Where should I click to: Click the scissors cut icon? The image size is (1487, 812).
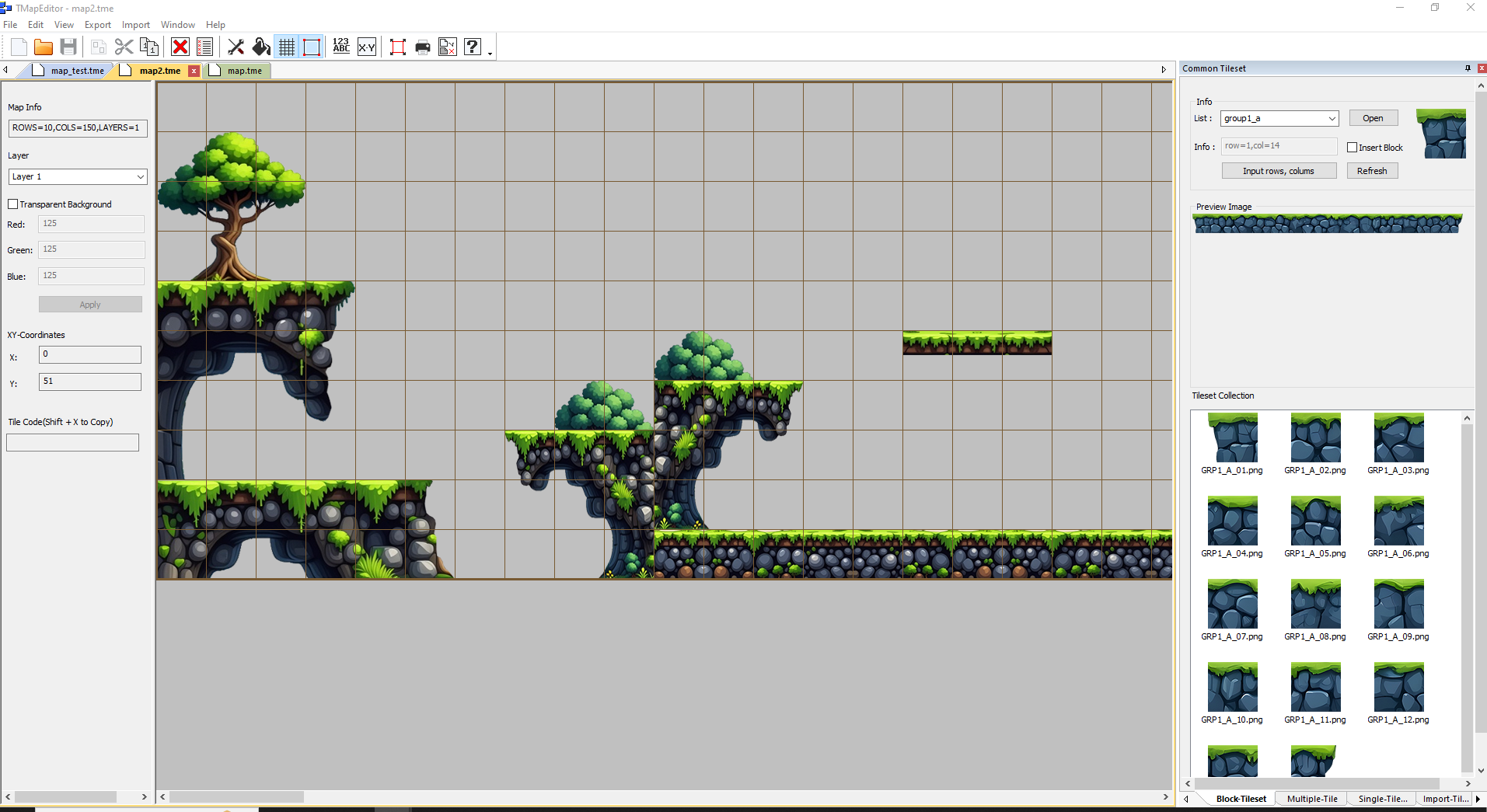124,47
